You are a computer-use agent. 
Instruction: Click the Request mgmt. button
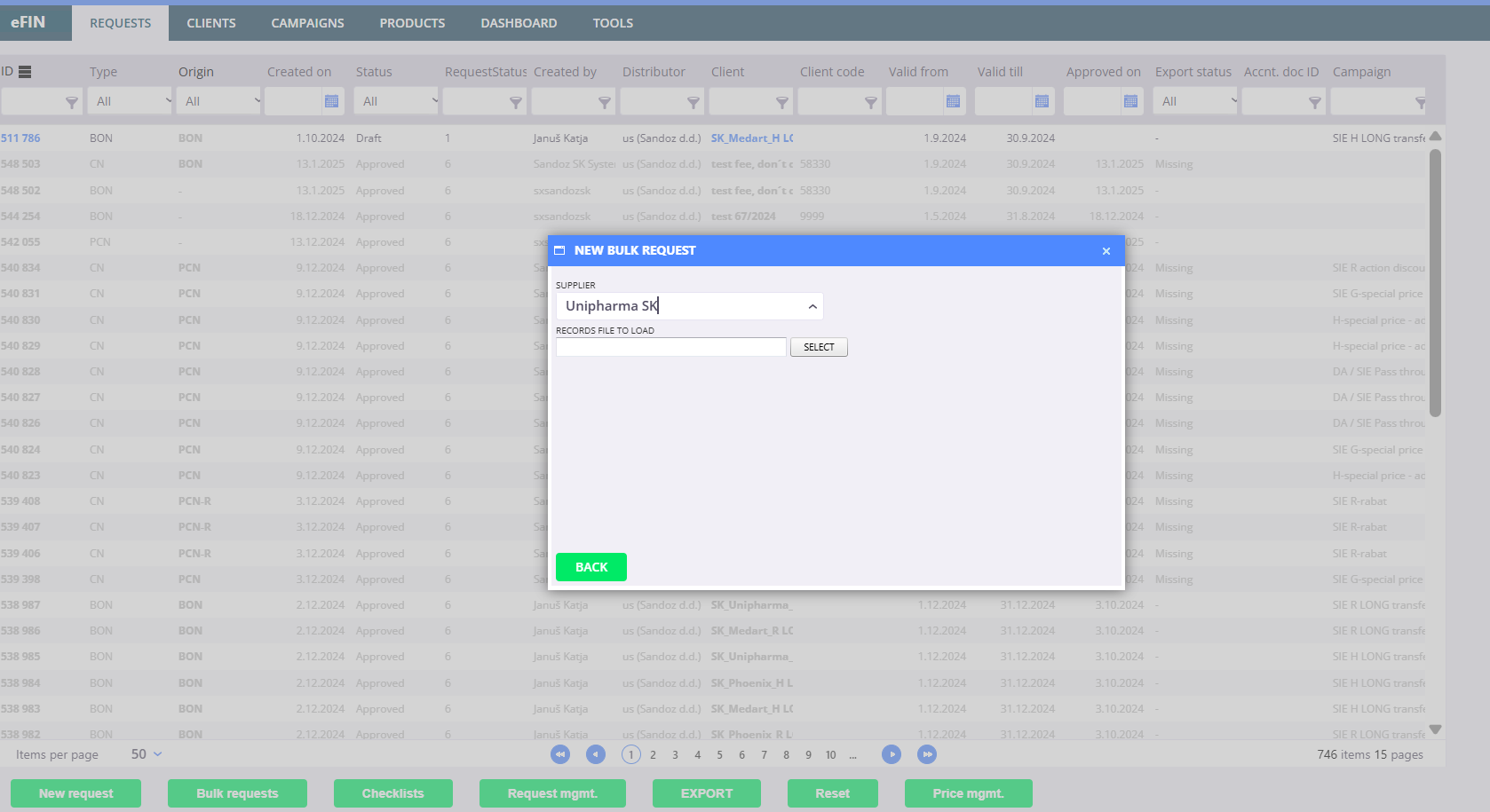click(552, 793)
